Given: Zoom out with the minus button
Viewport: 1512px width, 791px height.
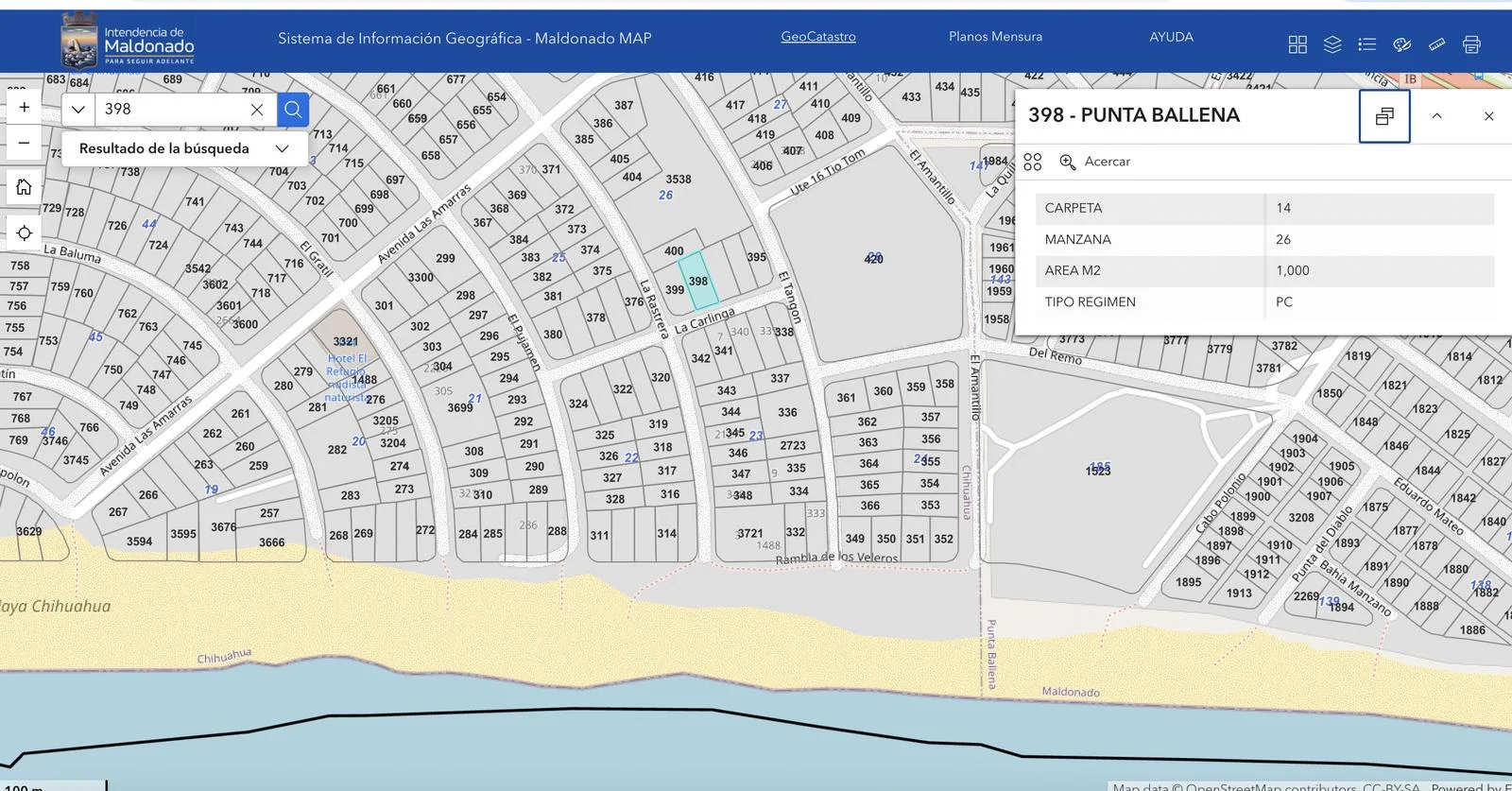Looking at the screenshot, I should (25, 143).
